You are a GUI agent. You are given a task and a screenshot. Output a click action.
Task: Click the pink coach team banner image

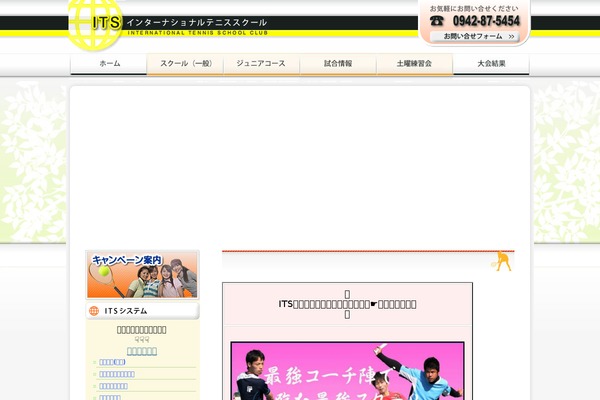tap(347, 371)
